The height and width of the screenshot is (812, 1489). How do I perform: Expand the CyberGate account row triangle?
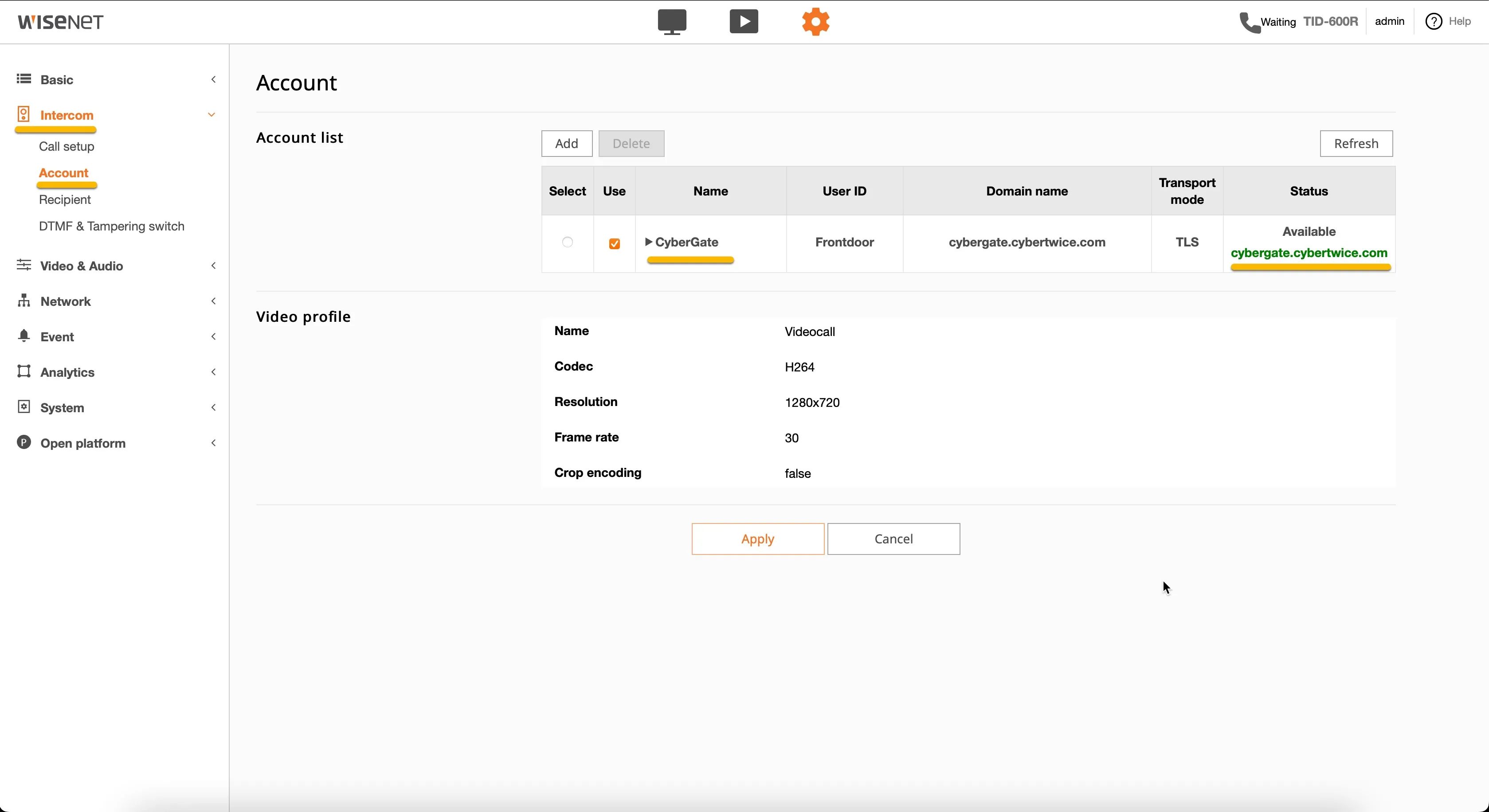[649, 242]
